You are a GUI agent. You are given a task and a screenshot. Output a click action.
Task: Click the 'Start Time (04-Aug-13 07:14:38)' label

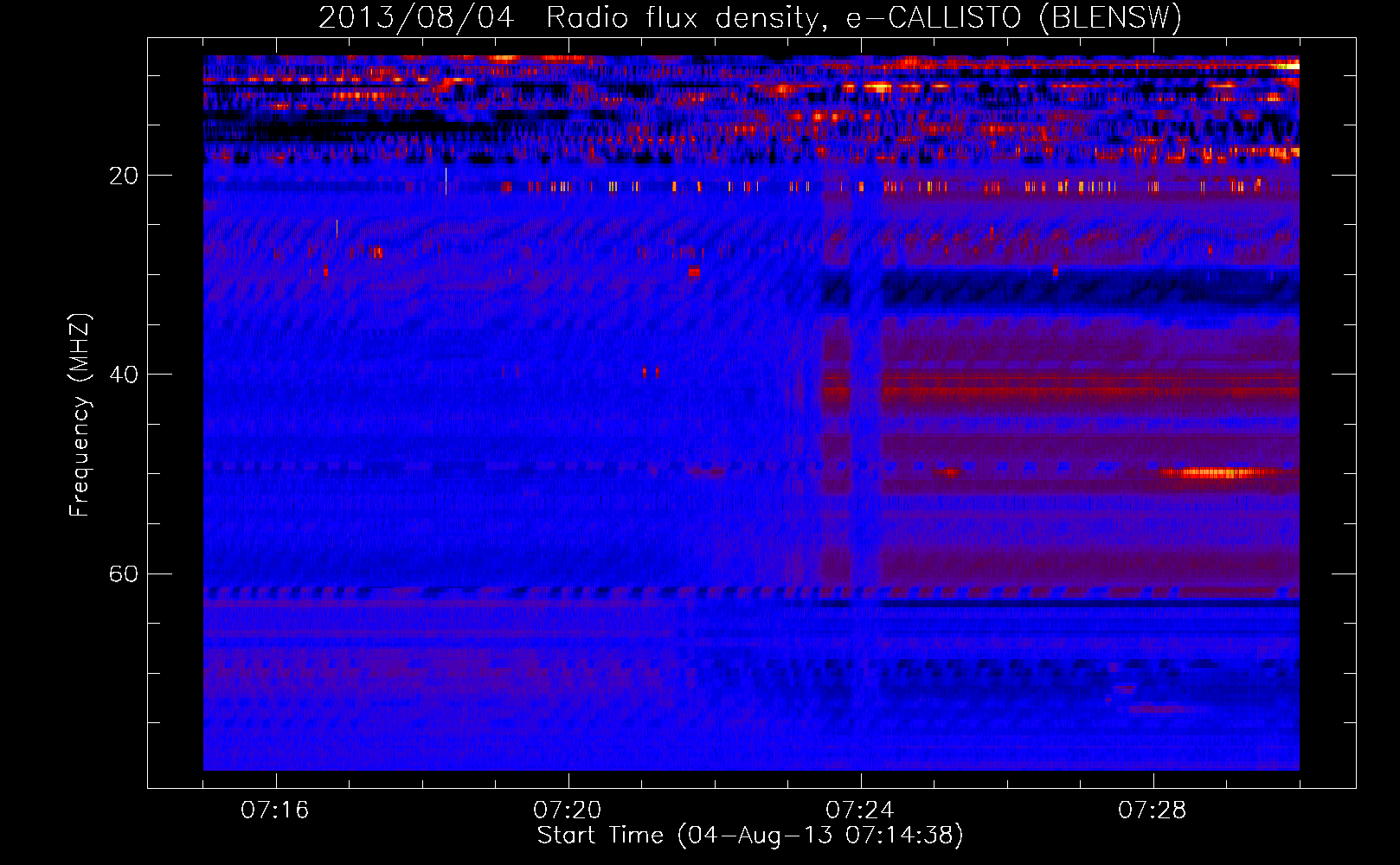750,836
